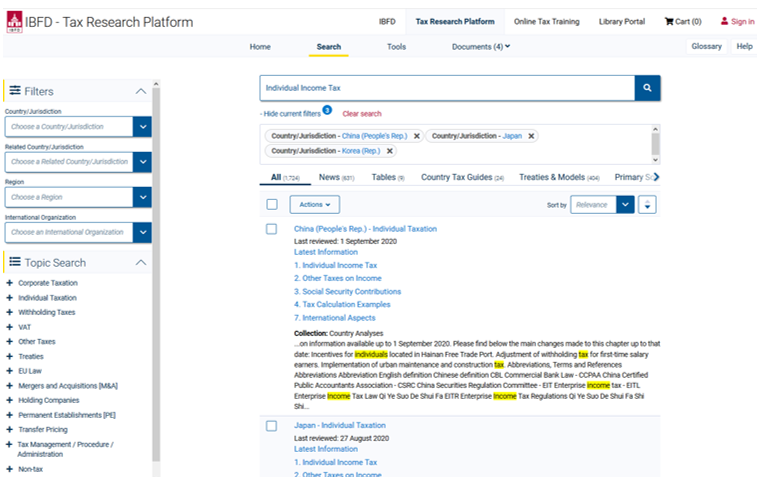759x477 pixels.
Task: Expand Transfer Pricing topic plus icon
Action: (9, 430)
